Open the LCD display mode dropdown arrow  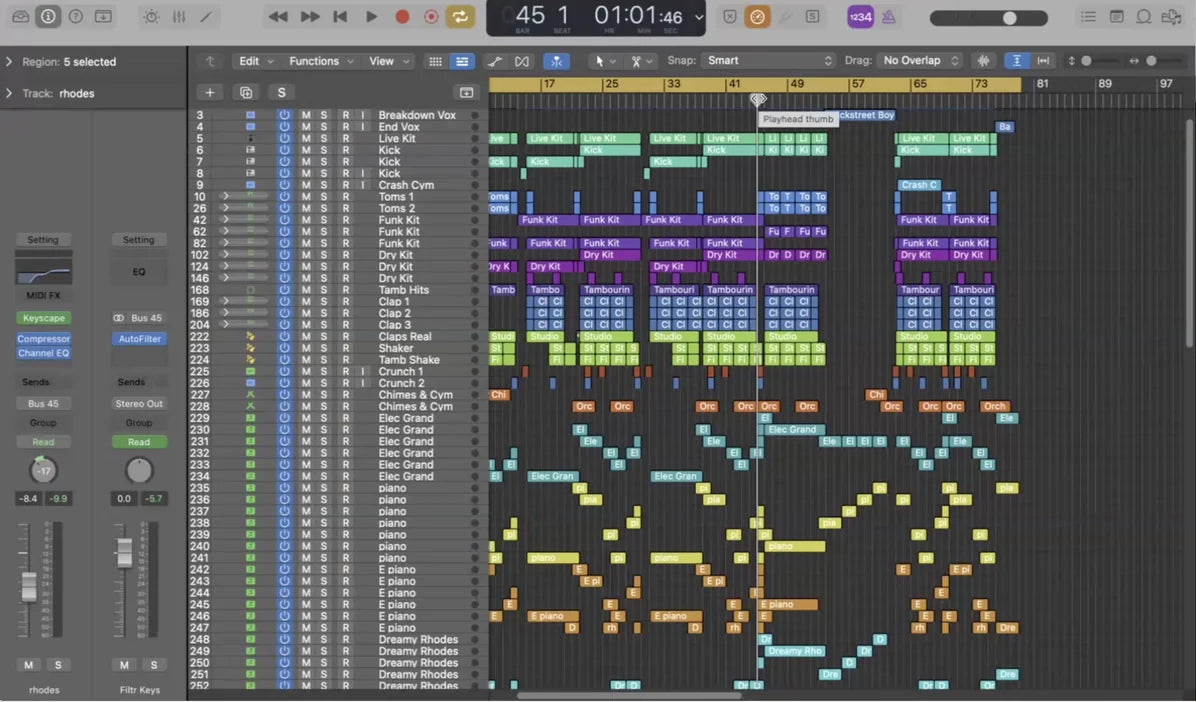tap(699, 17)
